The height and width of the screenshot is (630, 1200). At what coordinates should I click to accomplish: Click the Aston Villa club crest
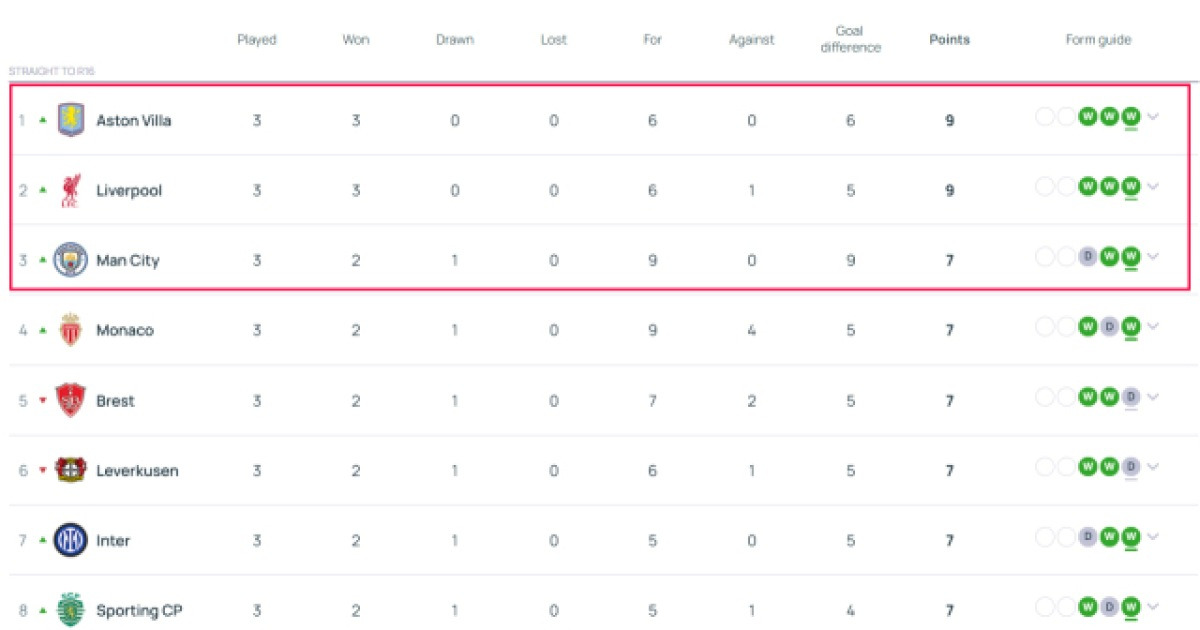(x=69, y=119)
